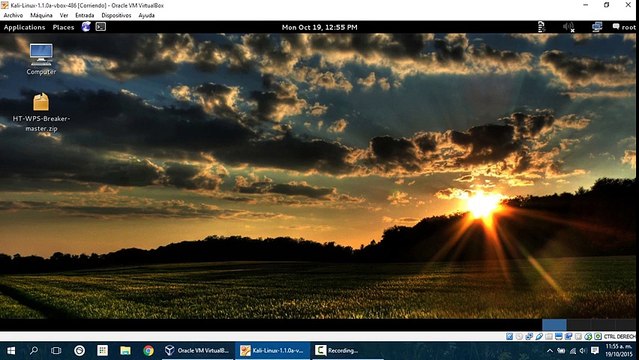Open the Ver menu
Image resolution: width=639 pixels, height=360 pixels.
[x=64, y=15]
